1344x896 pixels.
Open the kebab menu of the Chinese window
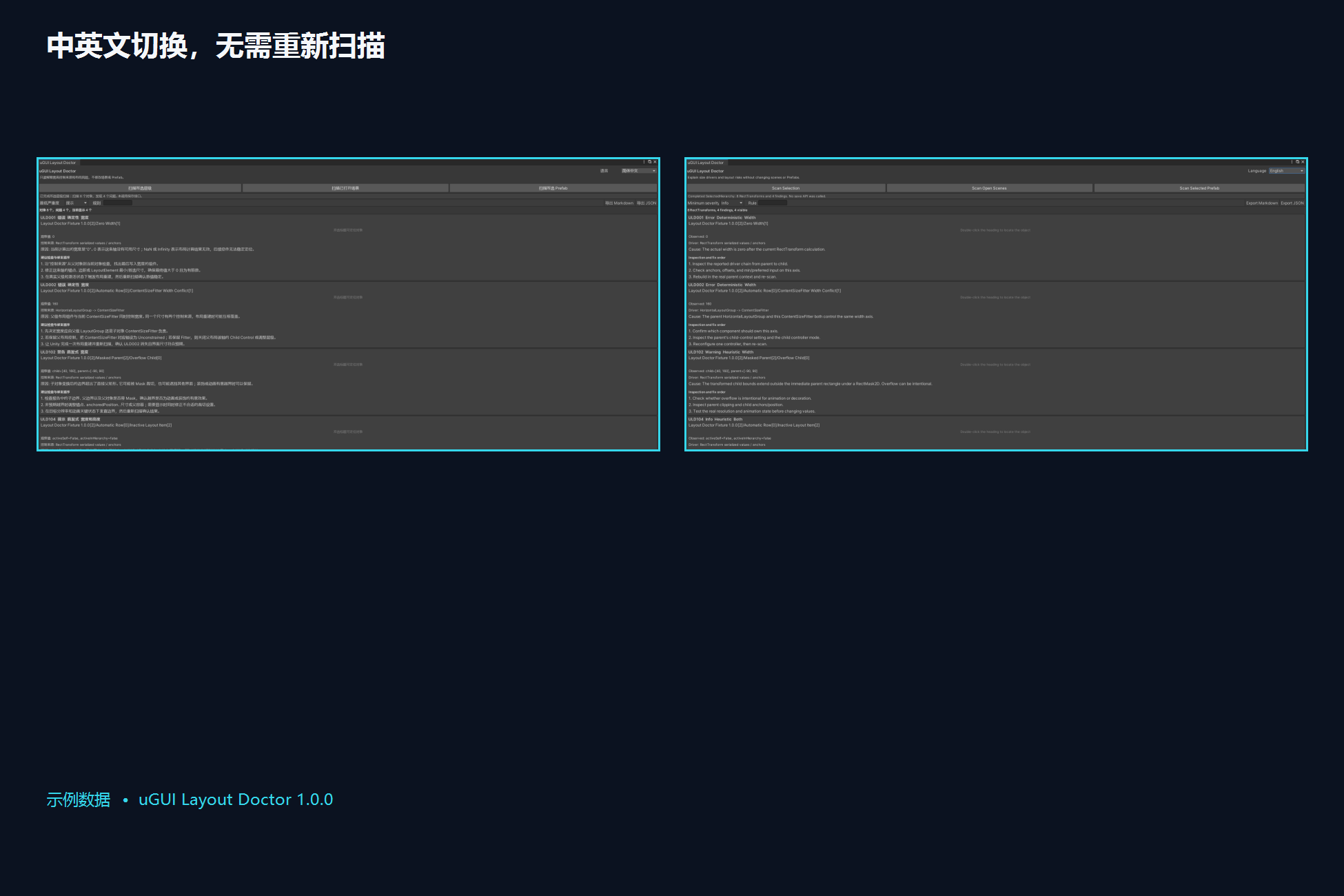pos(644,162)
